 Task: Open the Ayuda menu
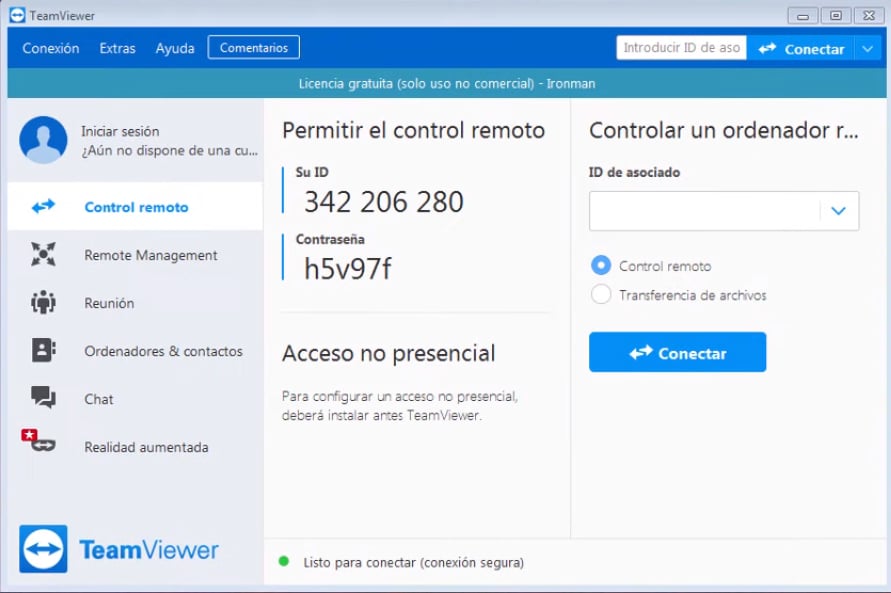(x=175, y=47)
